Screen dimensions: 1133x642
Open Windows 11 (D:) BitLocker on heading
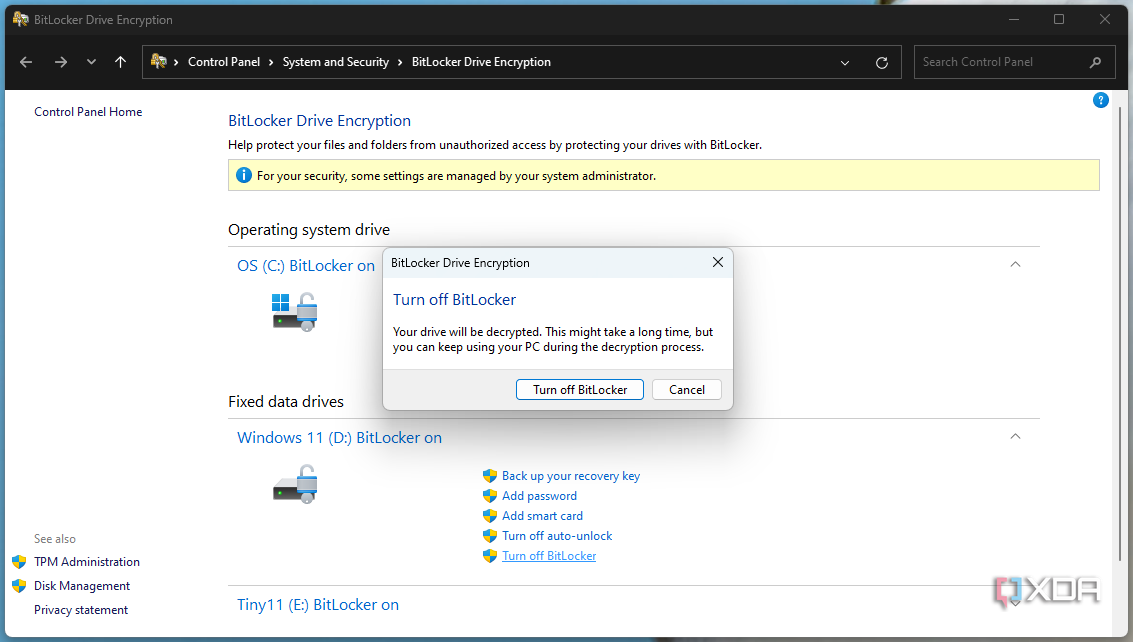340,438
